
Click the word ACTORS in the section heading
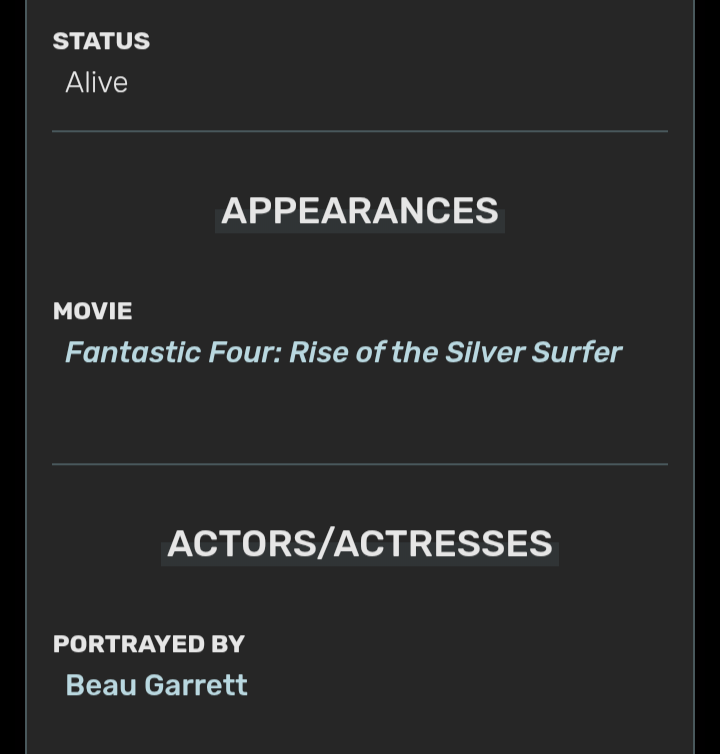(242, 543)
